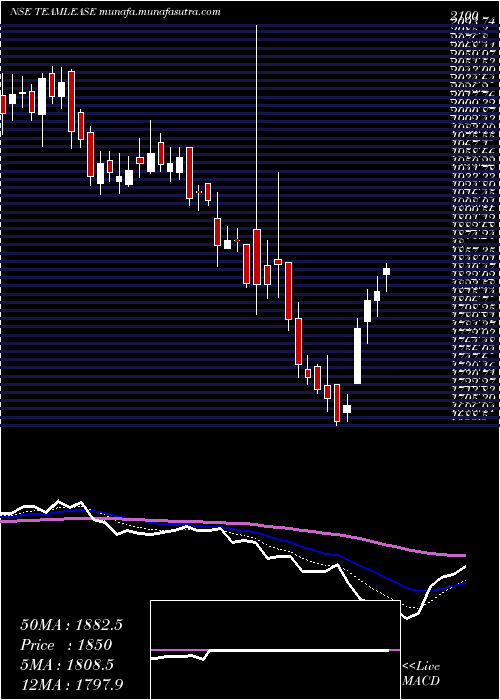Click the MACD inset panel
The width and height of the screenshot is (500, 700).
(275, 650)
